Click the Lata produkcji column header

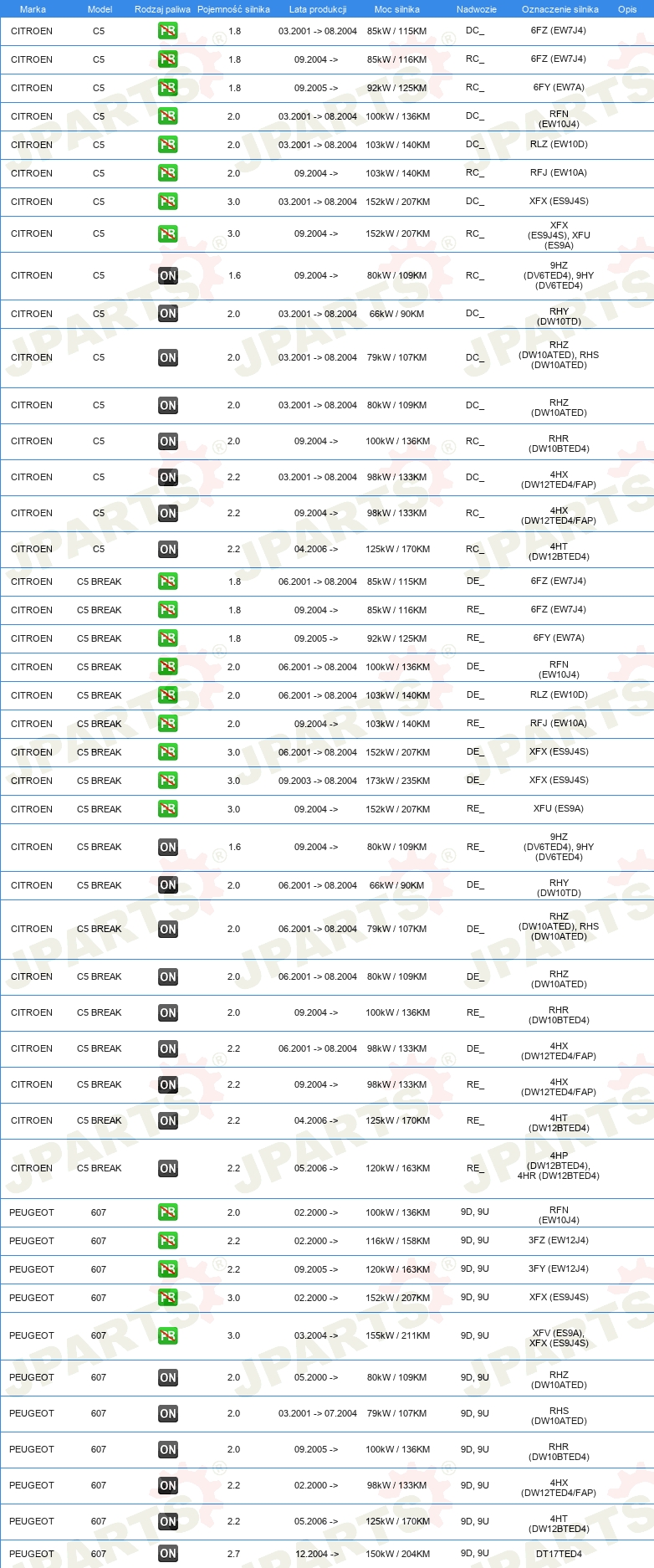tap(318, 9)
